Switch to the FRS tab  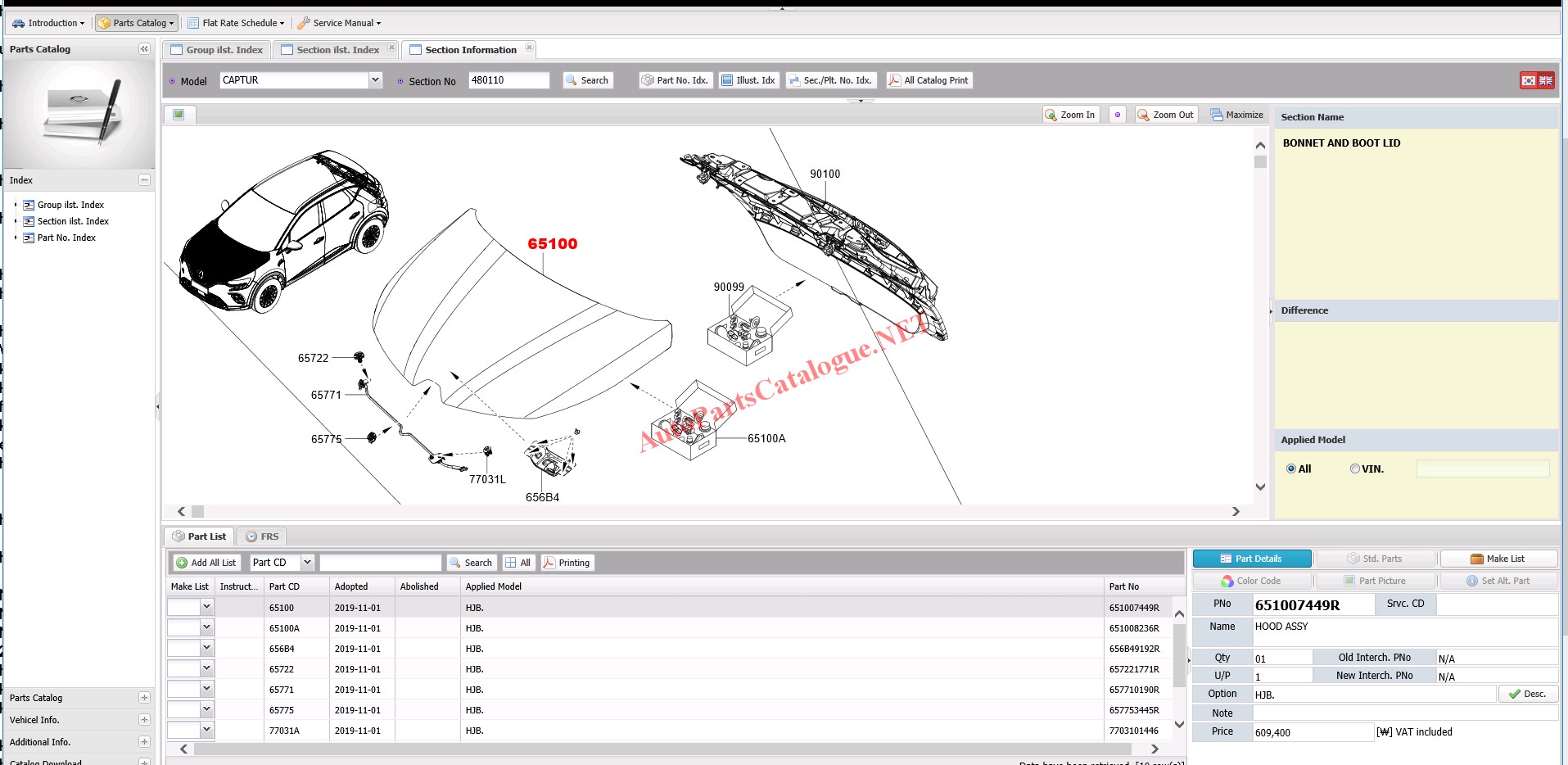[262, 536]
